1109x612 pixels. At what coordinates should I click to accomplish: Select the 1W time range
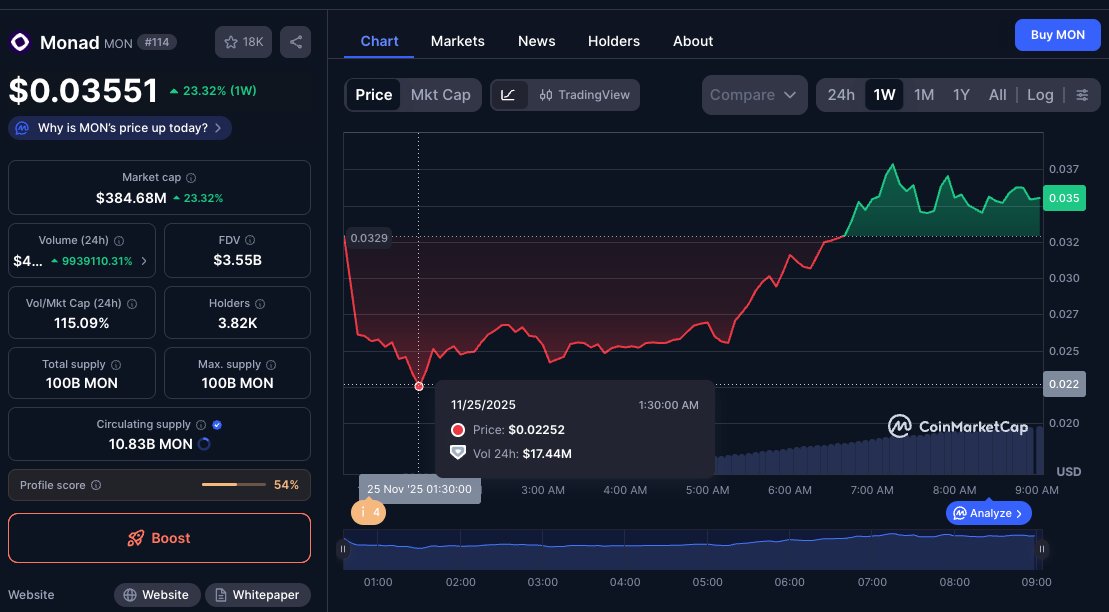[x=884, y=95]
